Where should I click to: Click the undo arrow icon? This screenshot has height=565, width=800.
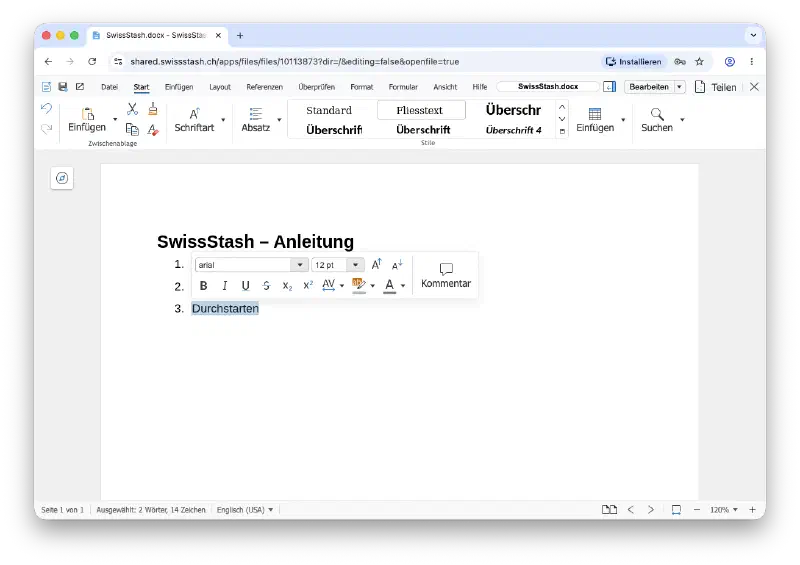pos(46,108)
